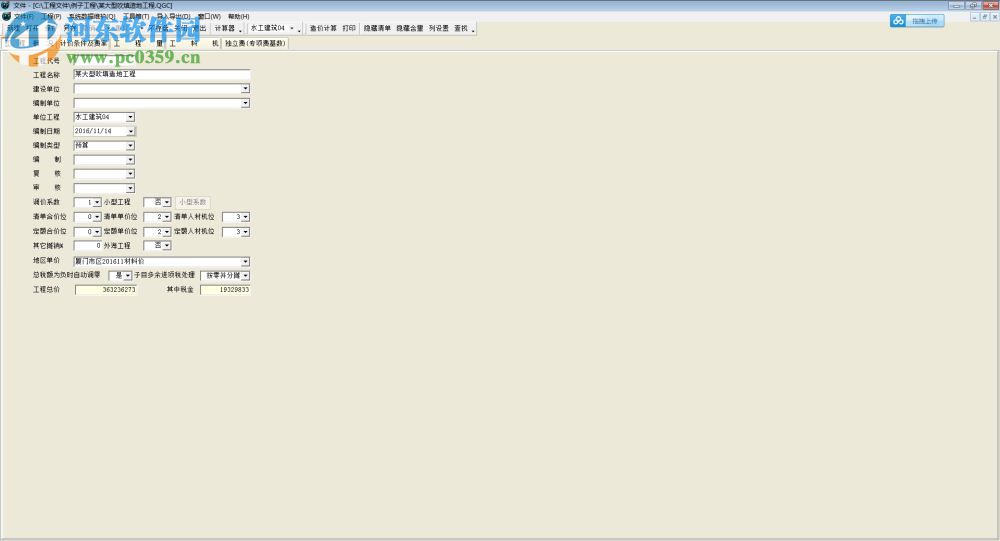Open the 帮助(H) menu

click(x=239, y=17)
